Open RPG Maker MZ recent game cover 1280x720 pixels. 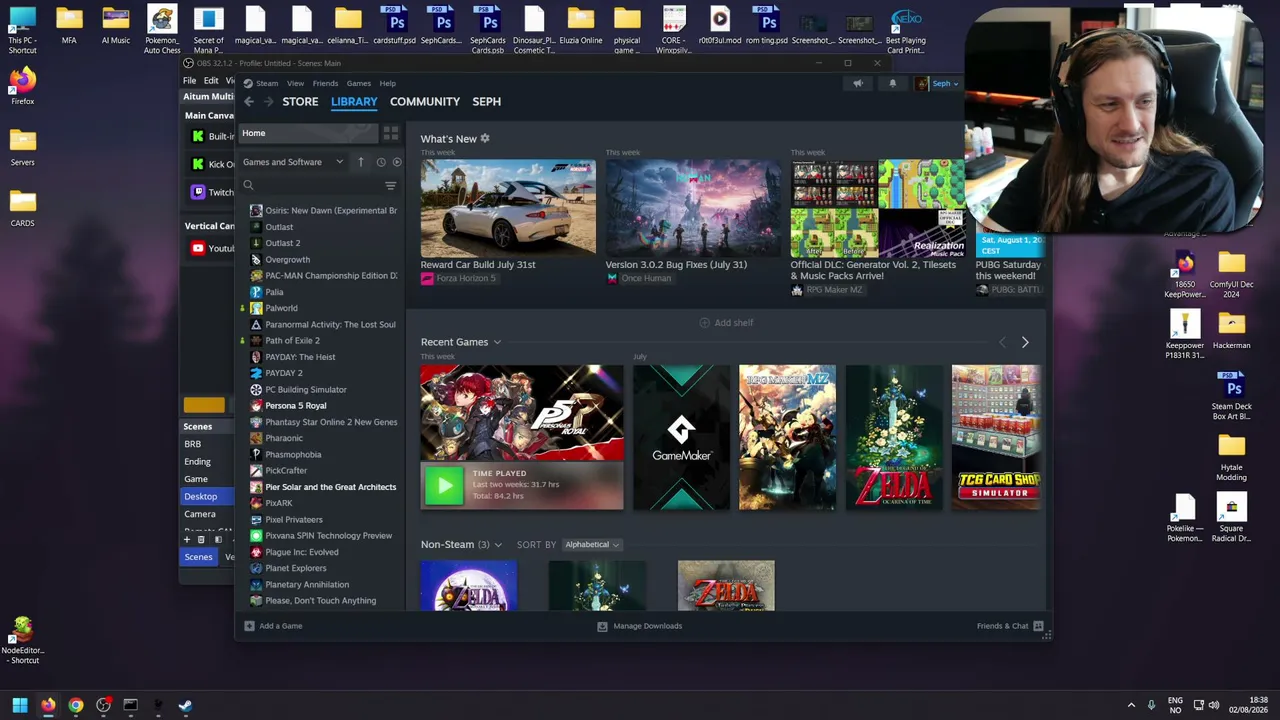click(x=787, y=438)
